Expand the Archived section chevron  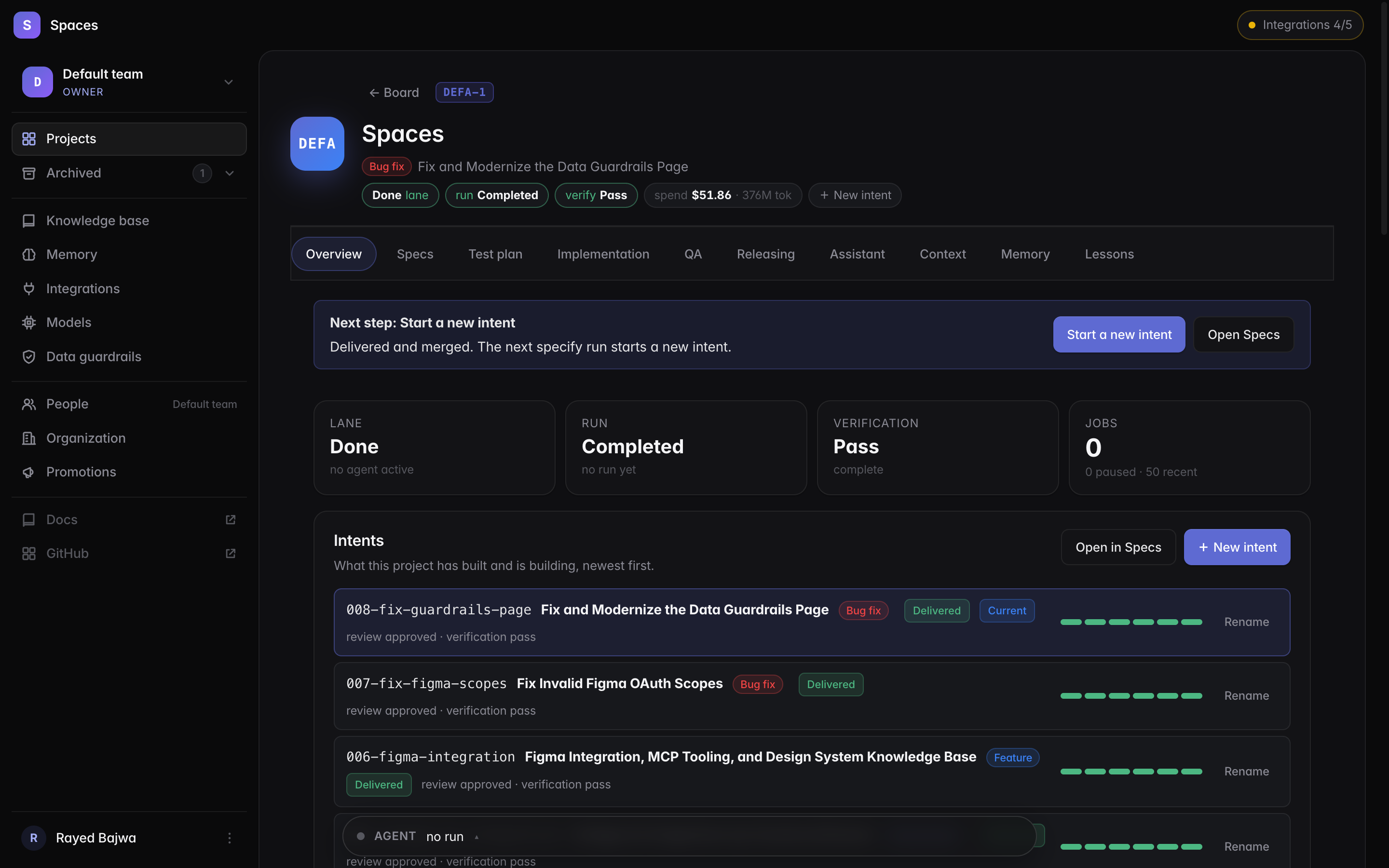point(230,173)
